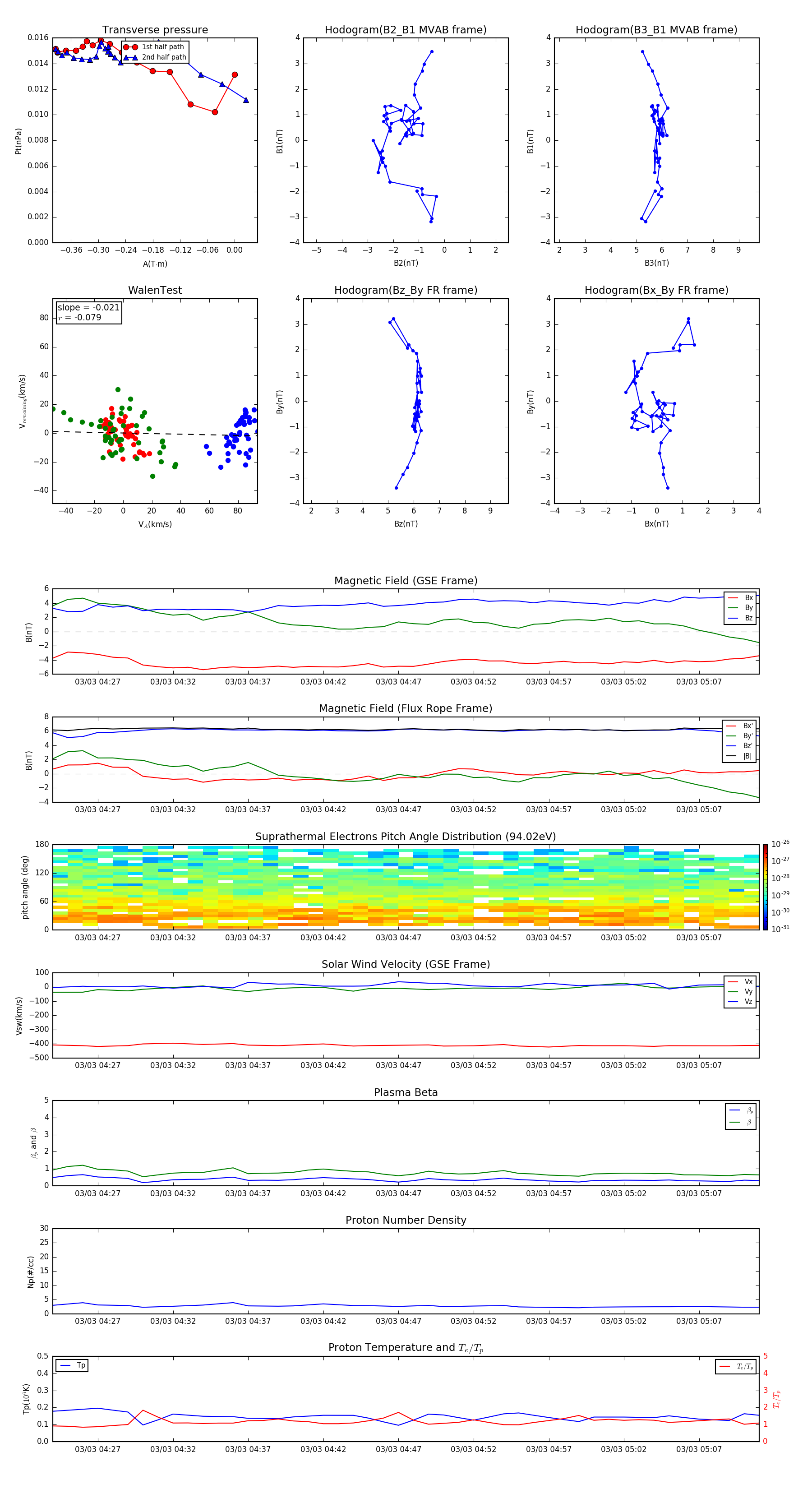Select the "Proton Temperature and Te/Tp" title
Screen dimensions: 812x1489
[x=406, y=1348]
